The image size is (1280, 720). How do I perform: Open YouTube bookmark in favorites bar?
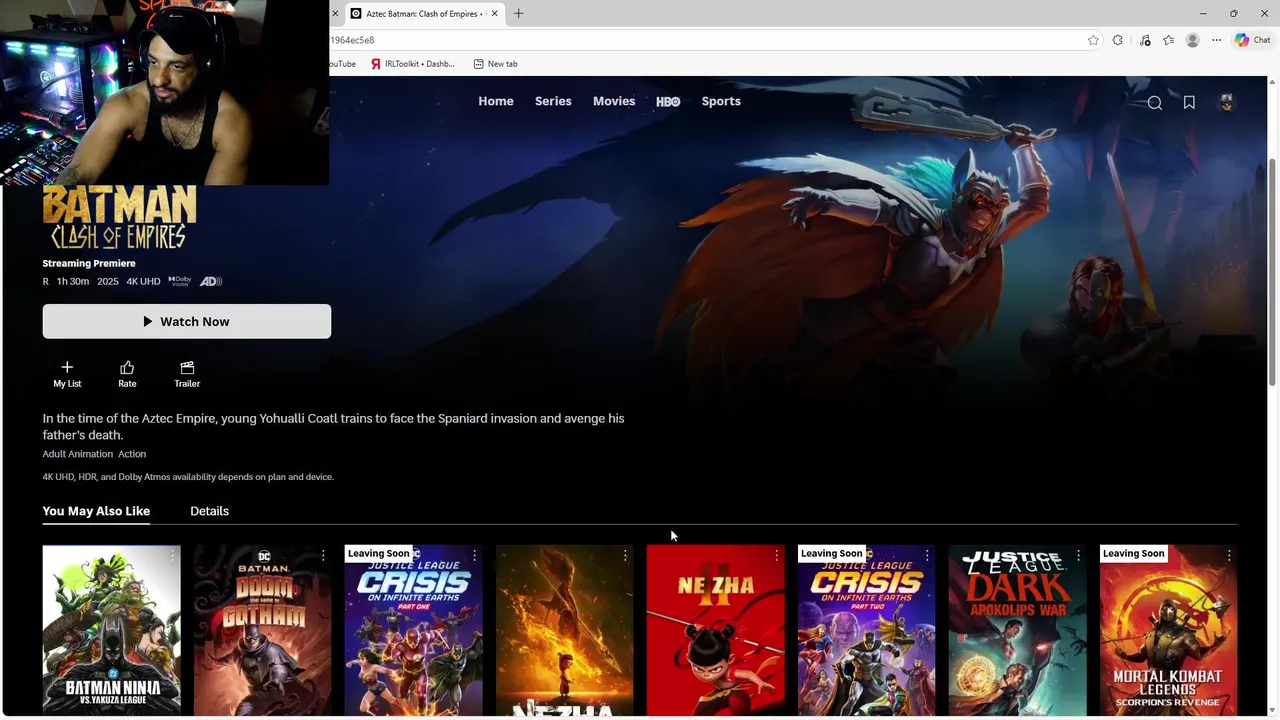pos(342,64)
